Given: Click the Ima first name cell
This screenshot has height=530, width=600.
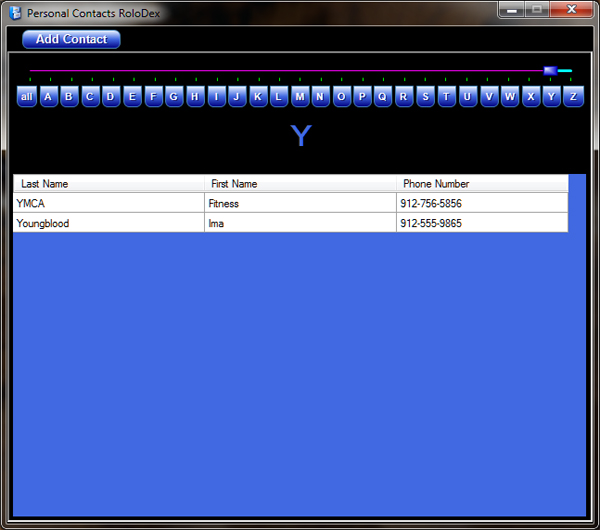Looking at the screenshot, I should coord(300,223).
